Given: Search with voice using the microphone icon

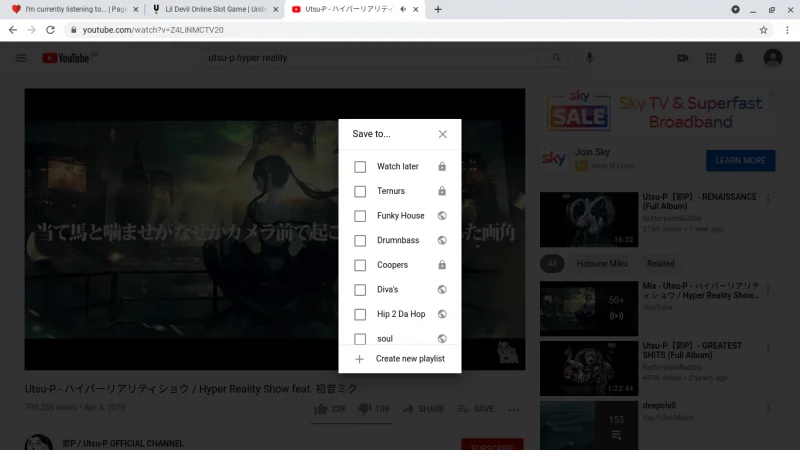Looking at the screenshot, I should [589, 58].
